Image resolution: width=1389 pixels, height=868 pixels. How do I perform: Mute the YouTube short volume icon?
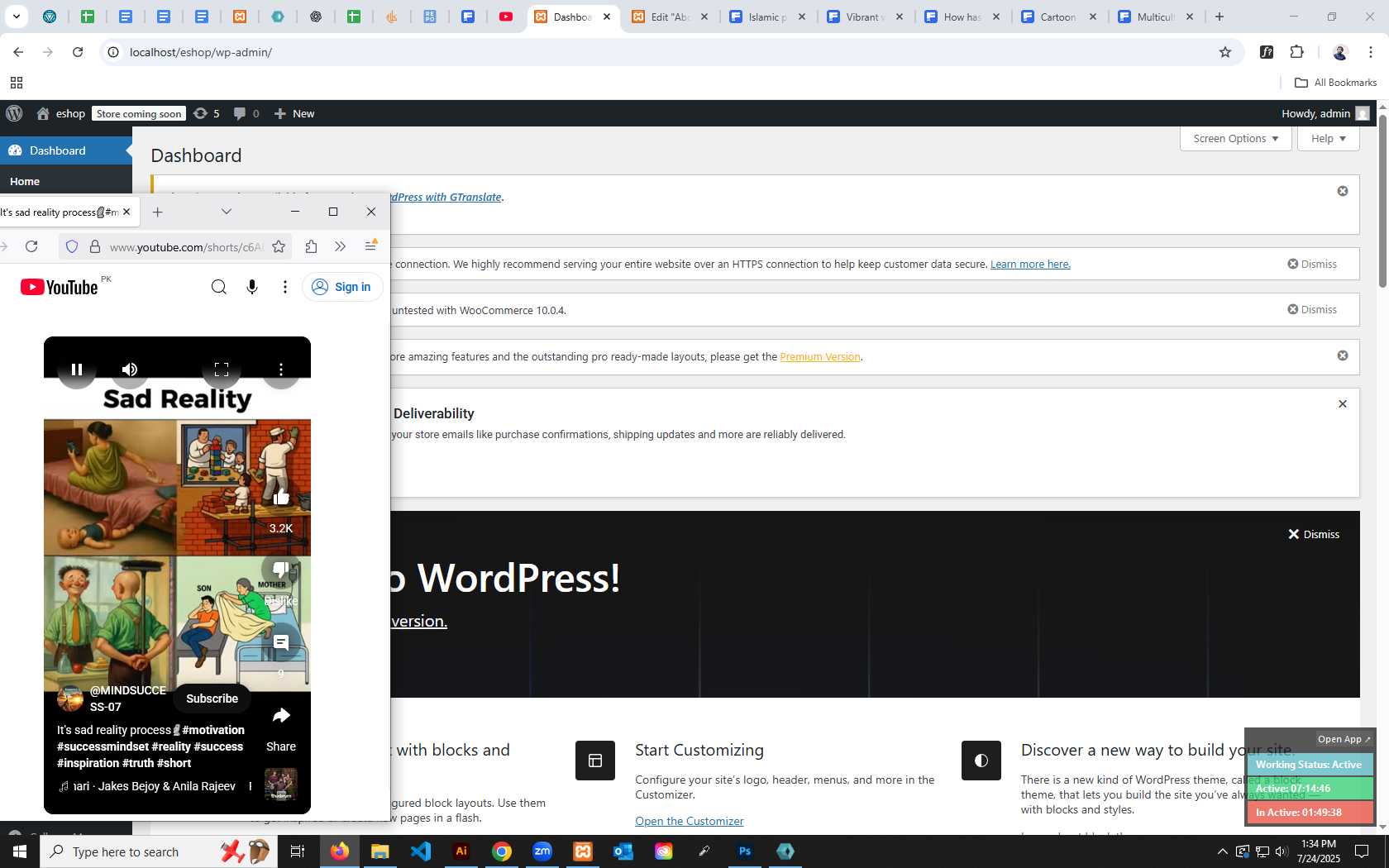click(x=130, y=370)
